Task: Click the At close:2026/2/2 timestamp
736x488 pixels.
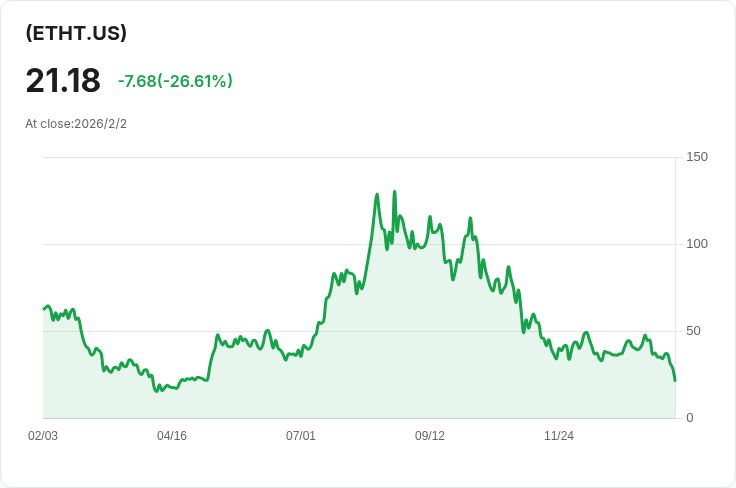Action: click(x=76, y=124)
